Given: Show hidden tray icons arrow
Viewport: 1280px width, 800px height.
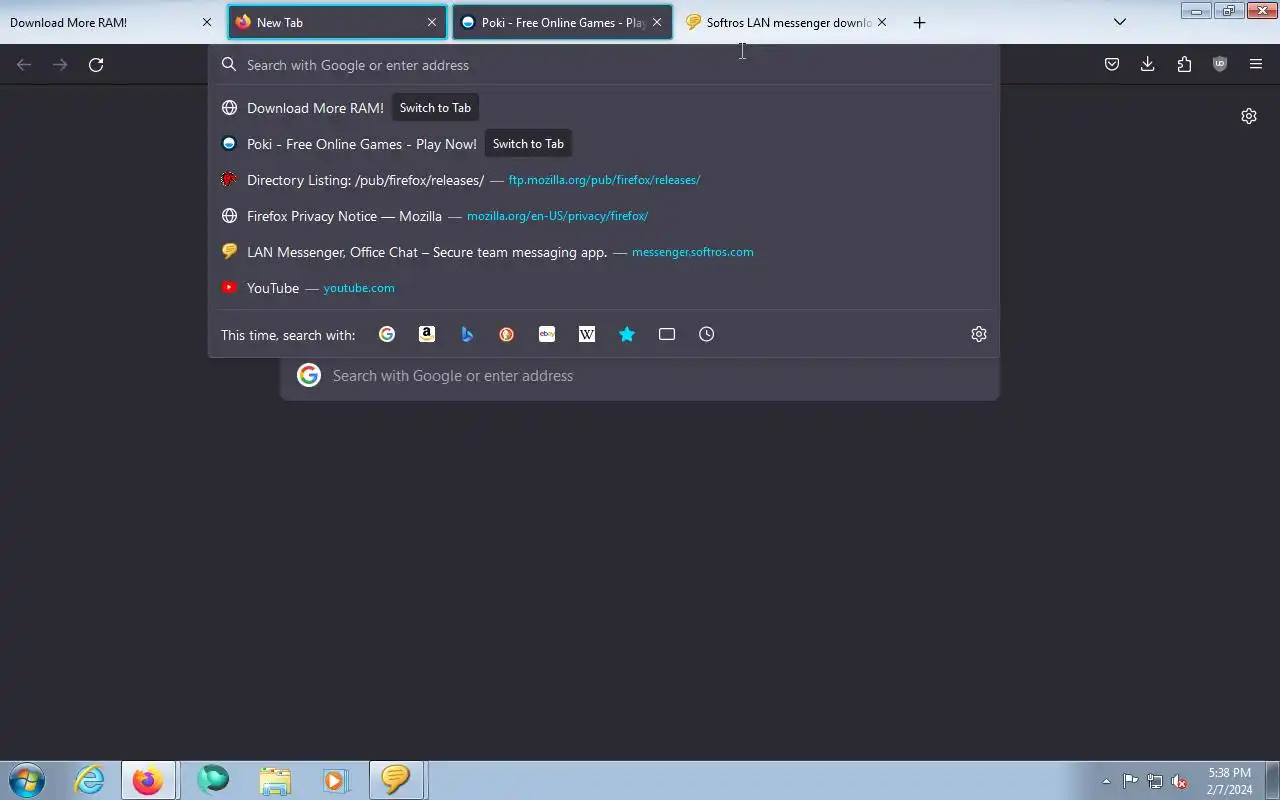Looking at the screenshot, I should tap(1106, 781).
